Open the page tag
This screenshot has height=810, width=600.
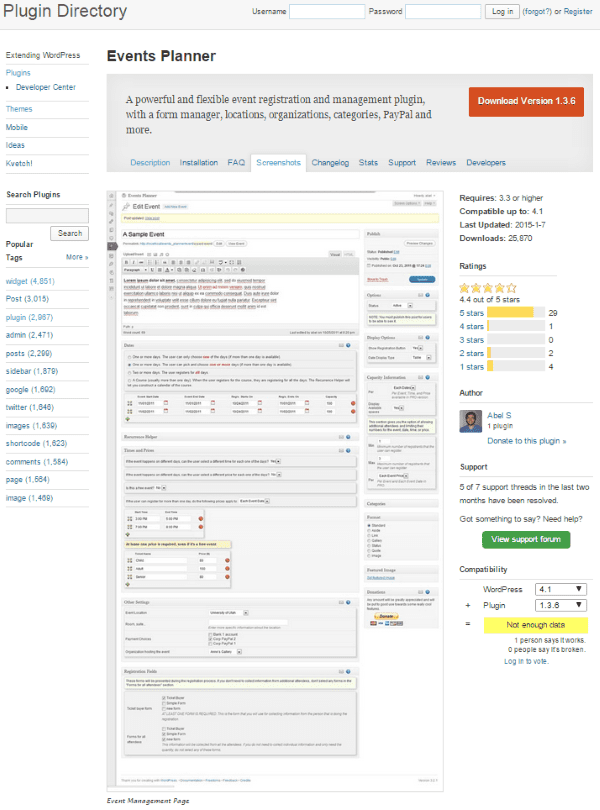[x=27, y=479]
